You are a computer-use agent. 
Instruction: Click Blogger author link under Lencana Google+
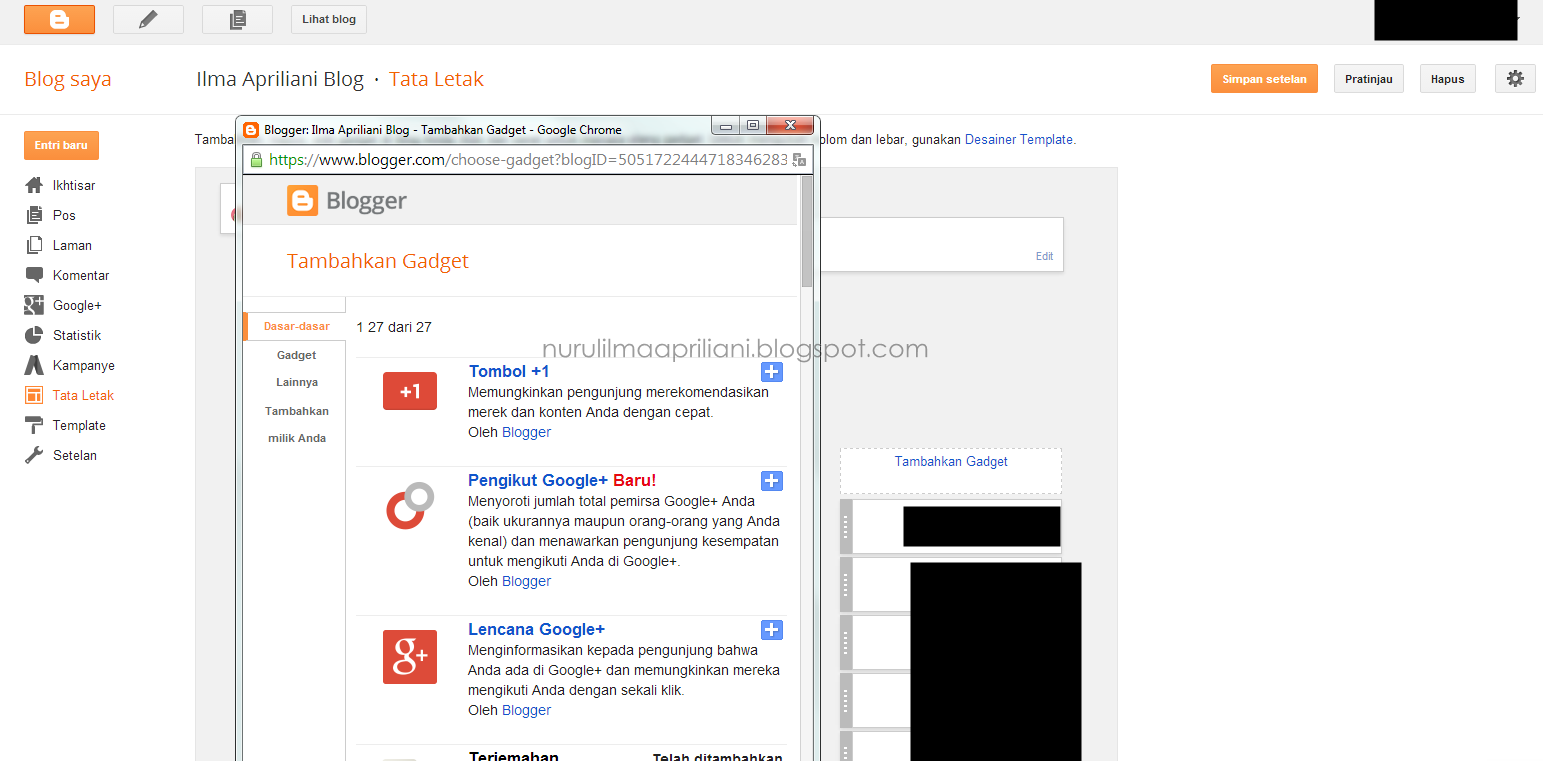click(x=526, y=710)
